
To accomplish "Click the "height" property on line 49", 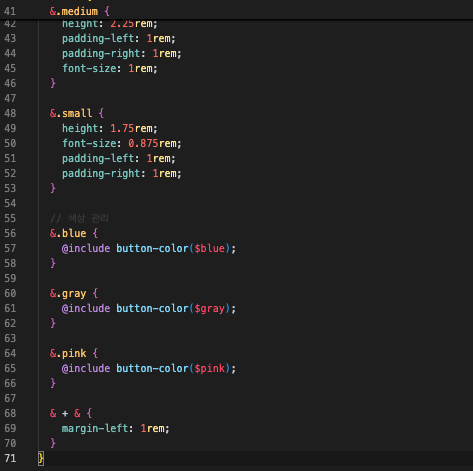I will [x=80, y=128].
